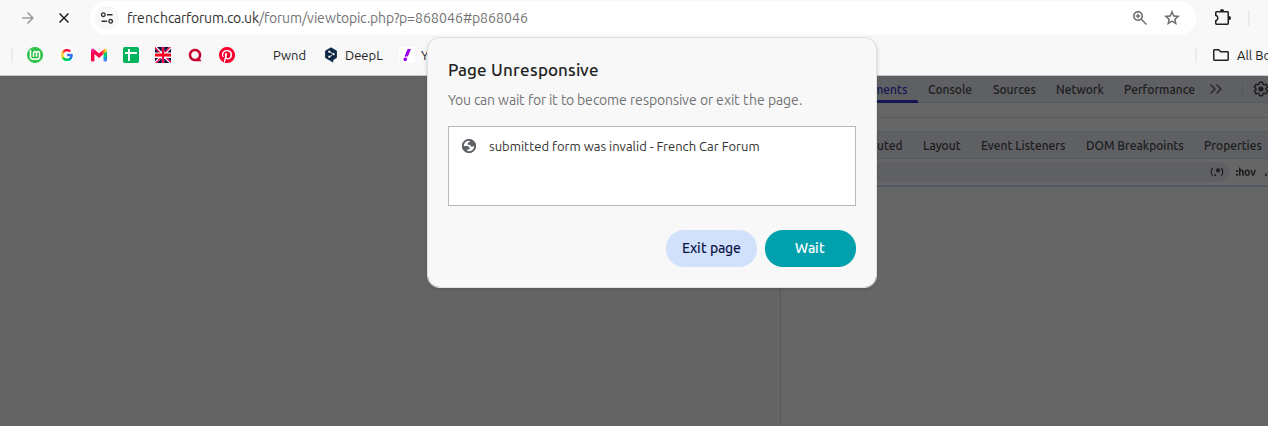Open the Extensions puzzle icon

pyautogui.click(x=1222, y=18)
